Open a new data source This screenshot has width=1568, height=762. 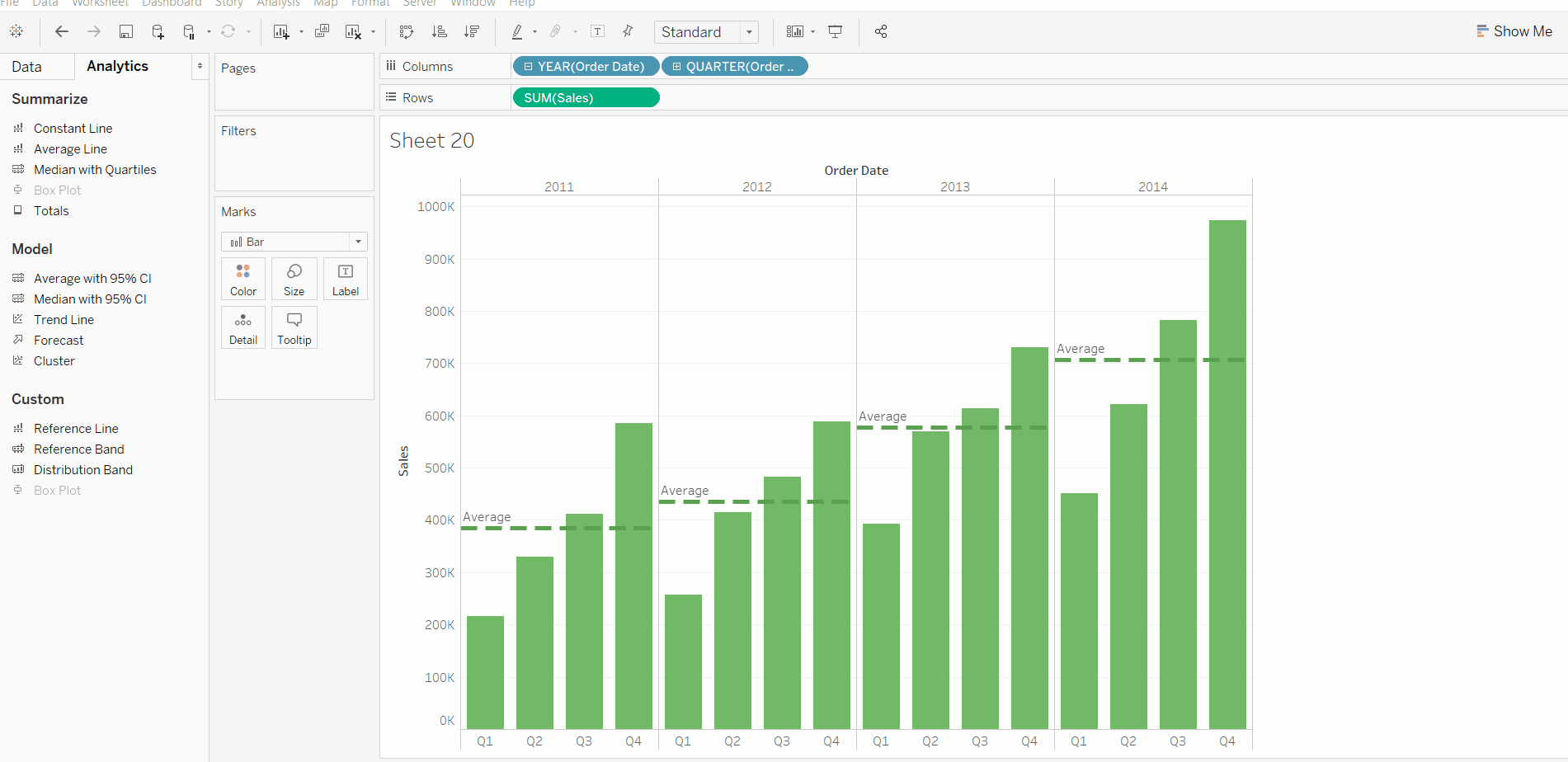pyautogui.click(x=158, y=31)
